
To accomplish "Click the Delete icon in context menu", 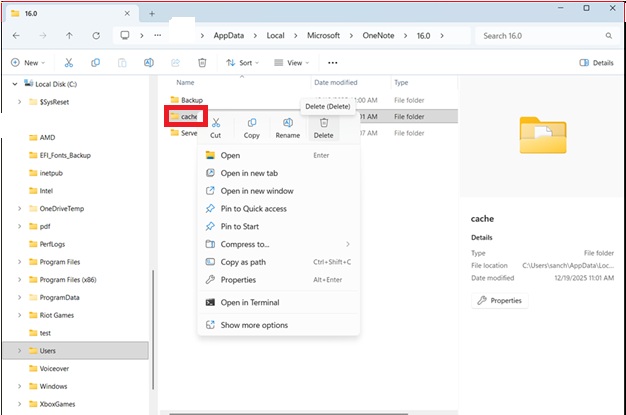I will click(323, 123).
